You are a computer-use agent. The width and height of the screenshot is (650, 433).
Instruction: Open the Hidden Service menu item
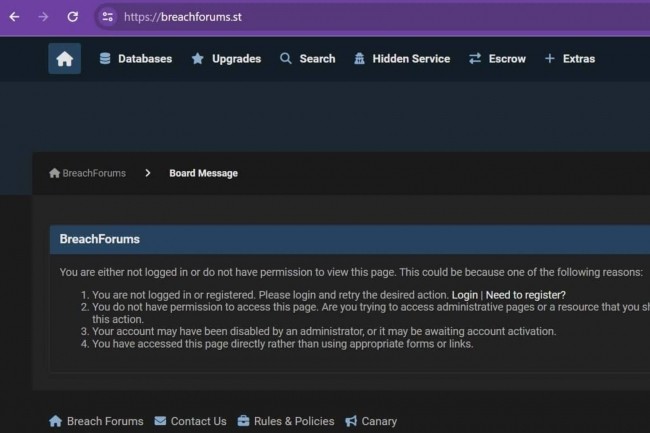click(411, 59)
